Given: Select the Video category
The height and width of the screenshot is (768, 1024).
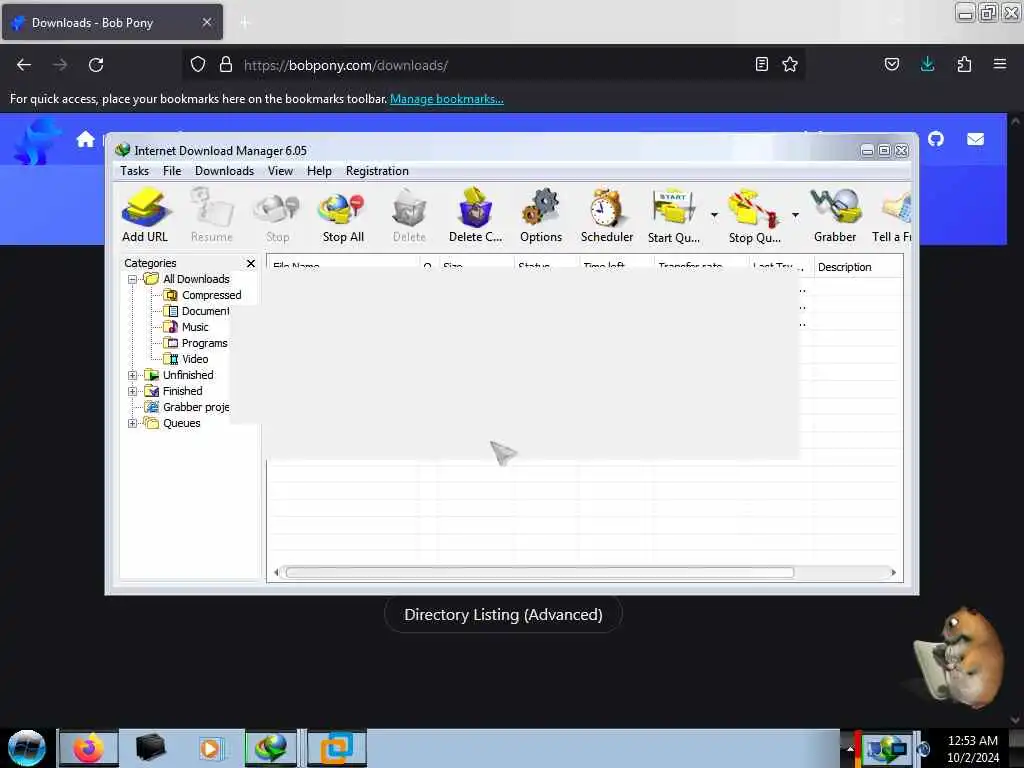Looking at the screenshot, I should [186, 359].
